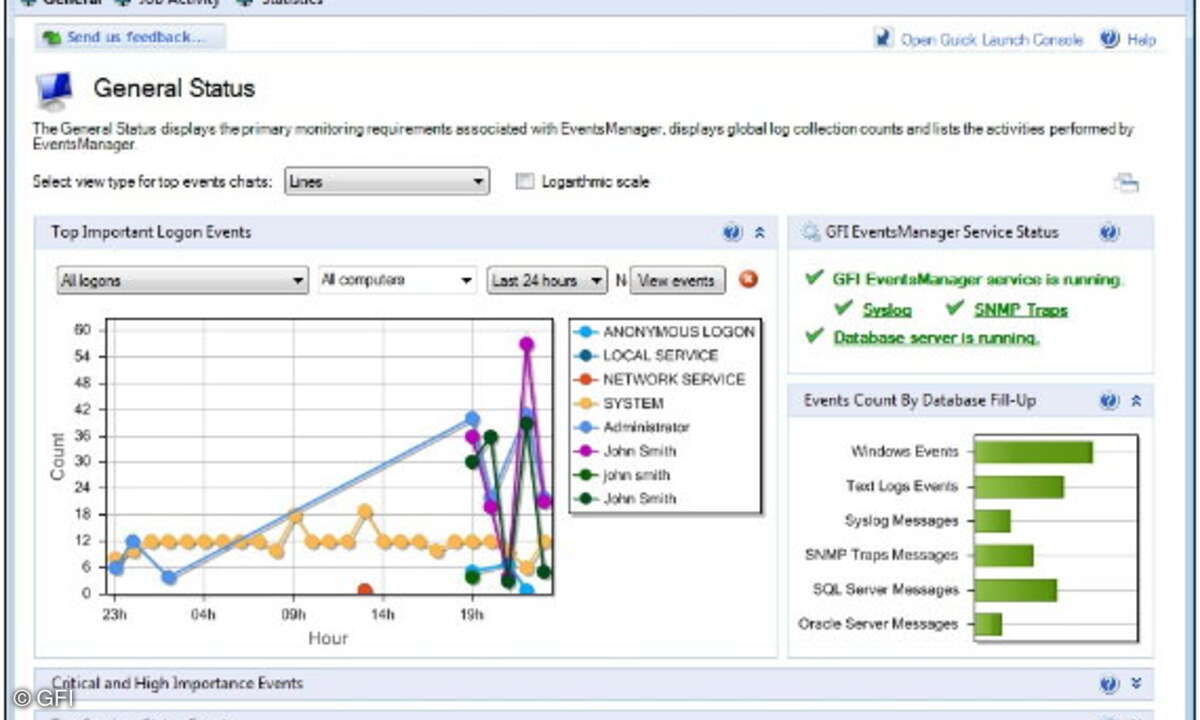Open help for EventsManager Service Status
The height and width of the screenshot is (720, 1200).
[x=1109, y=232]
